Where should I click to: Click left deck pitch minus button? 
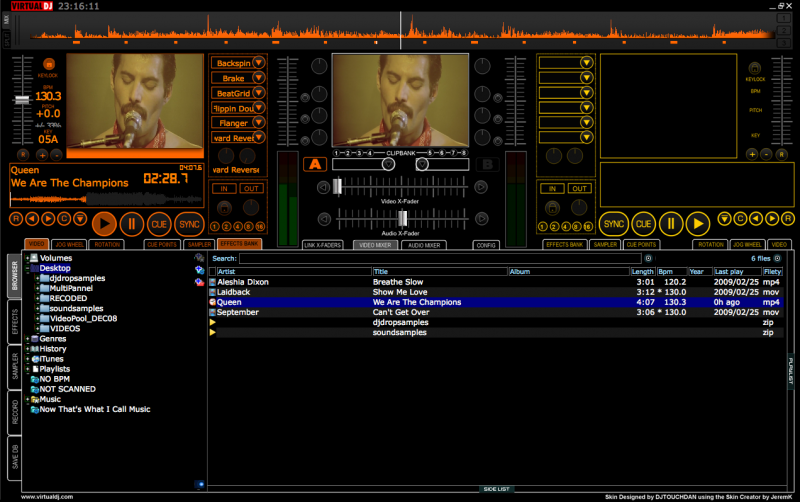[56, 155]
